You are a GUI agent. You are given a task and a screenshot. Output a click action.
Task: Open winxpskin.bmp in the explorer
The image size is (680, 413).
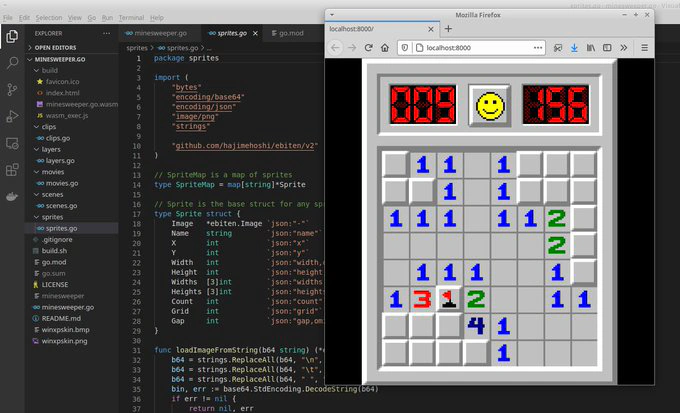click(65, 330)
